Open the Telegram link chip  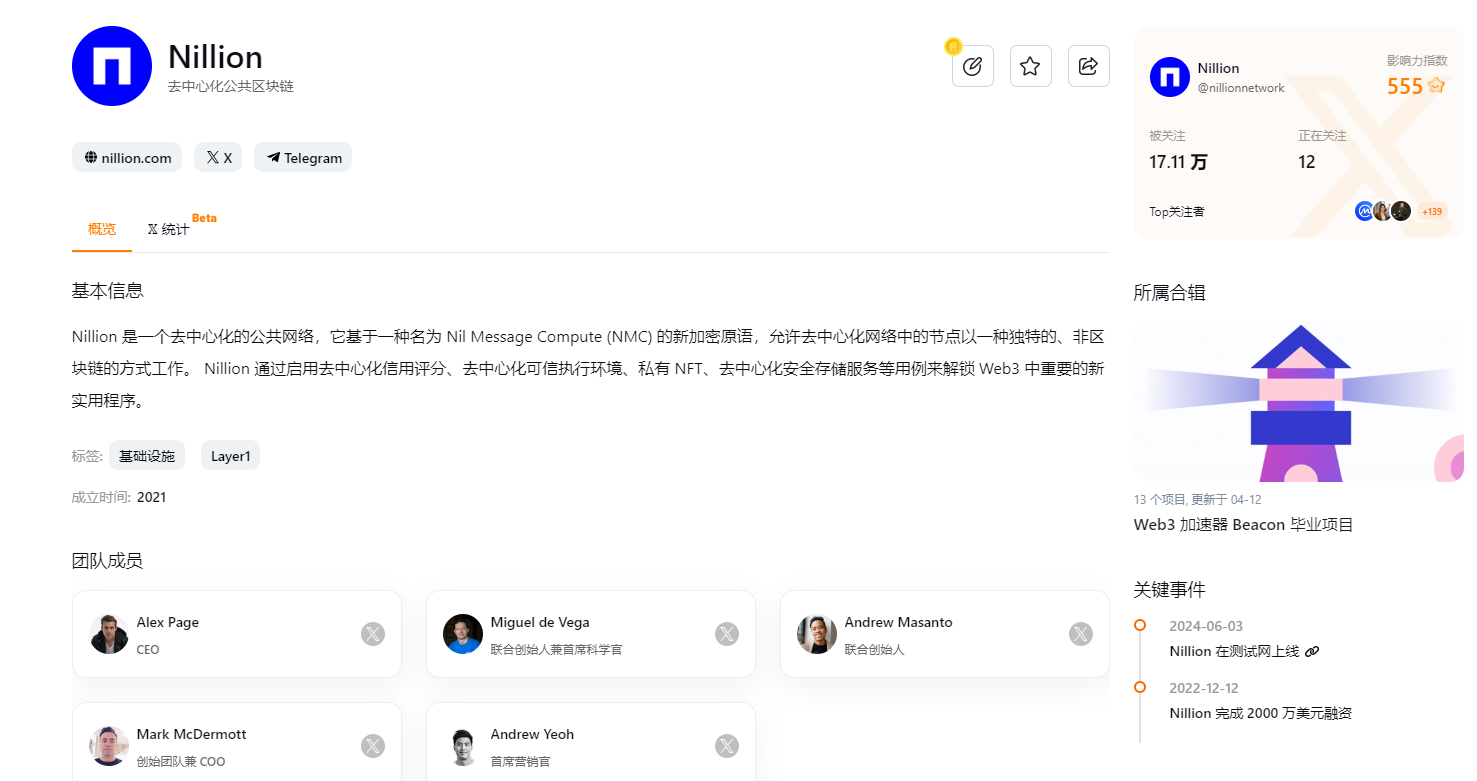(x=303, y=157)
